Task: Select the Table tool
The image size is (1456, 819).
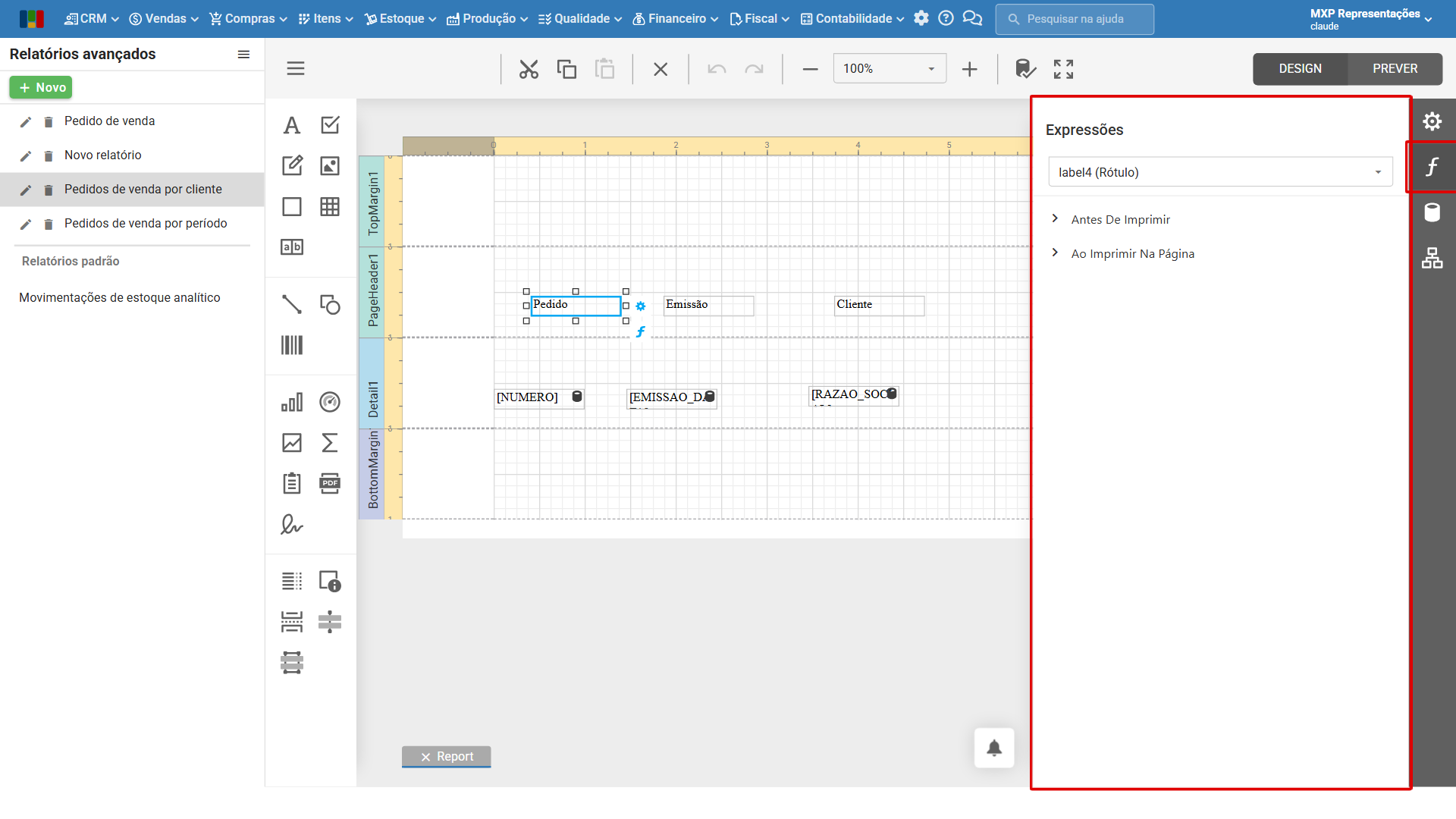Action: tap(330, 206)
